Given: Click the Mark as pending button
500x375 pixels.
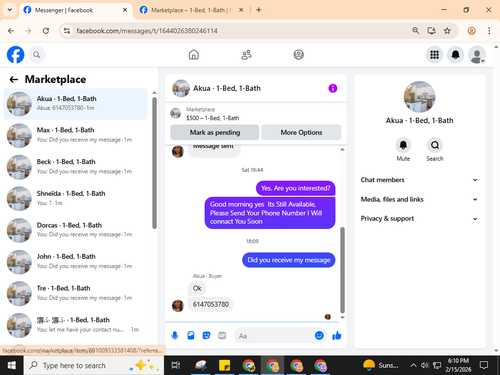Looking at the screenshot, I should (x=215, y=132).
